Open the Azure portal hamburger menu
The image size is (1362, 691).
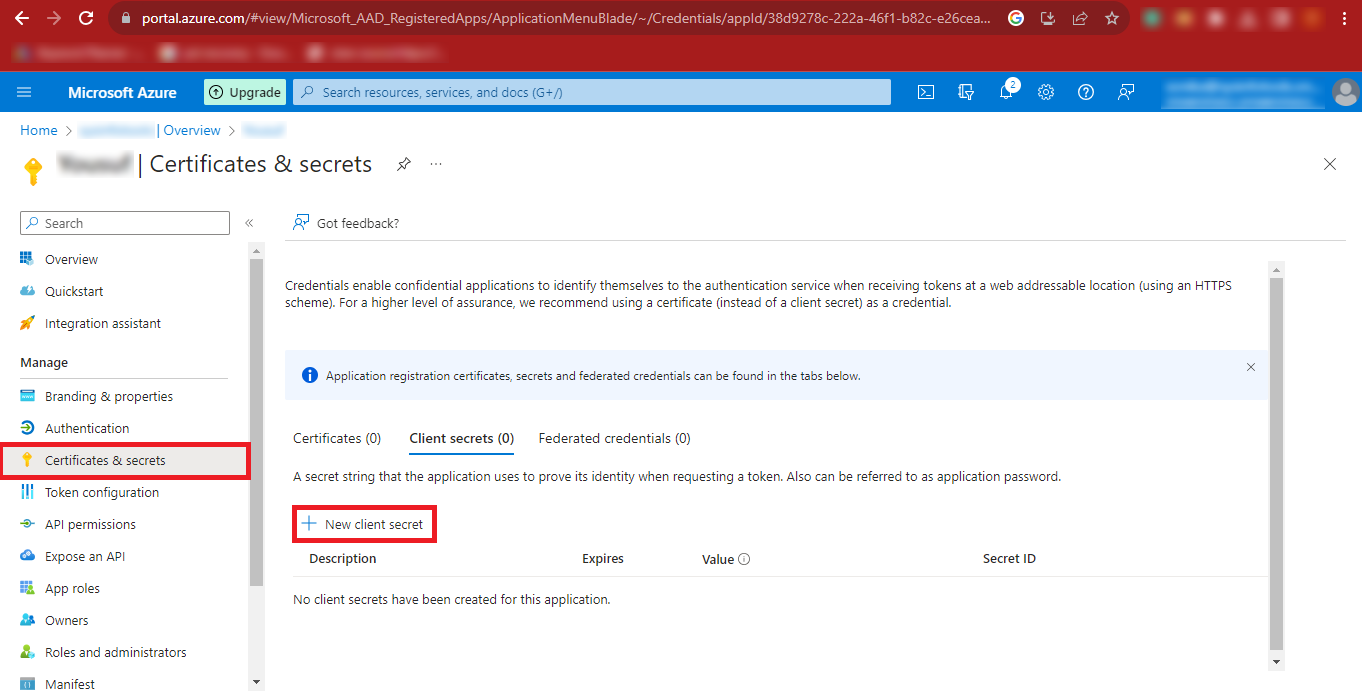click(x=24, y=92)
